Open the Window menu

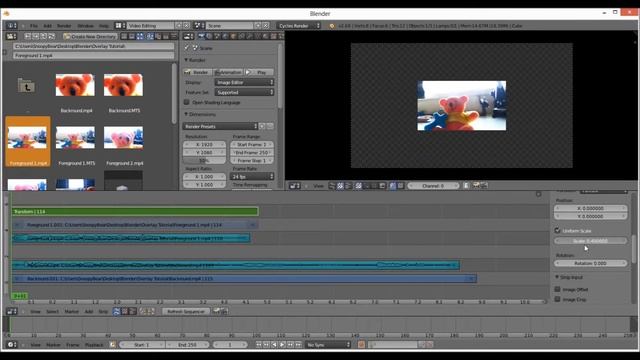(x=85, y=26)
